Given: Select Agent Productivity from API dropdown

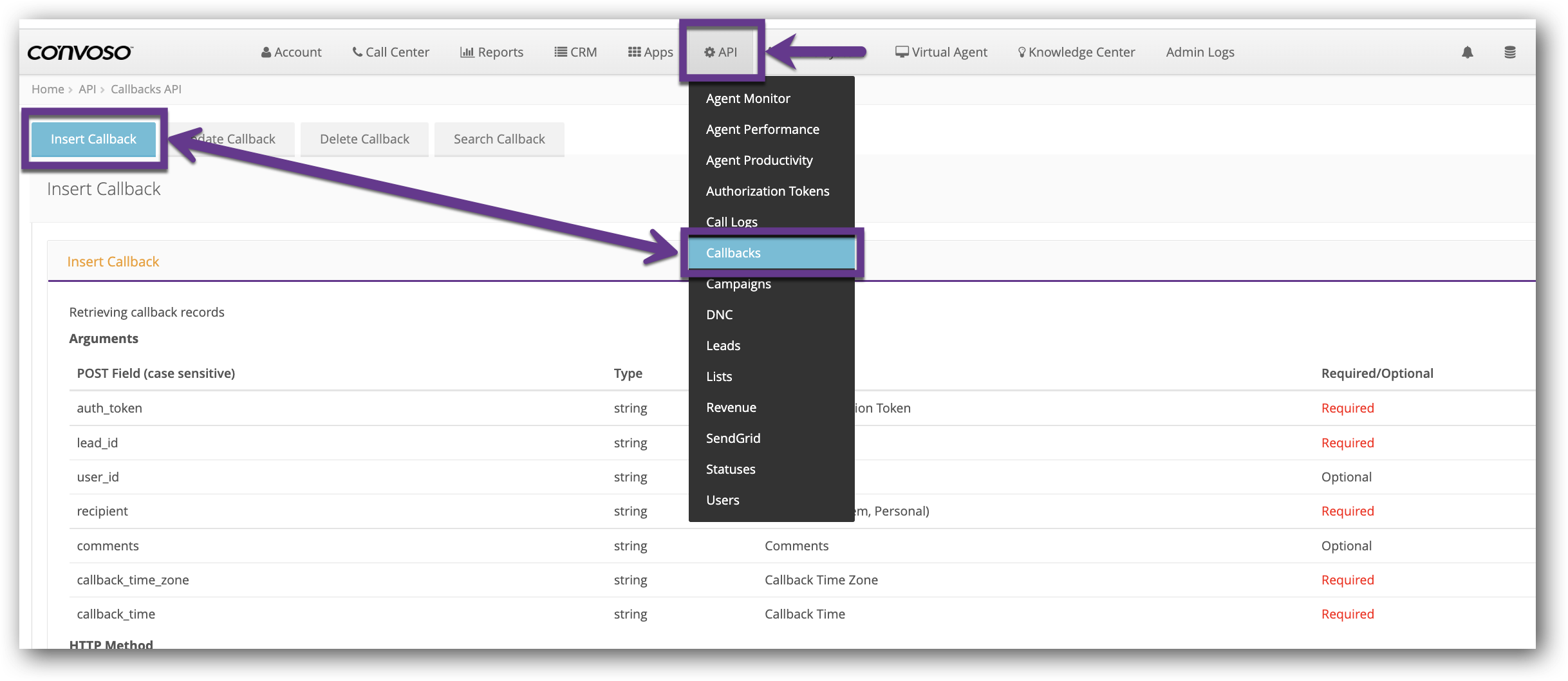Looking at the screenshot, I should (x=771, y=160).
